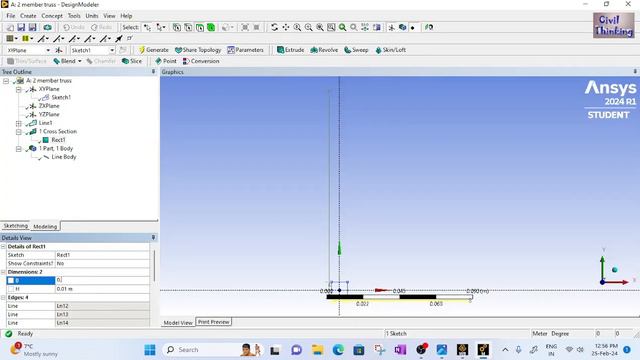The height and width of the screenshot is (360, 640).
Task: Select the Pan view tool icon
Action: click(286, 27)
